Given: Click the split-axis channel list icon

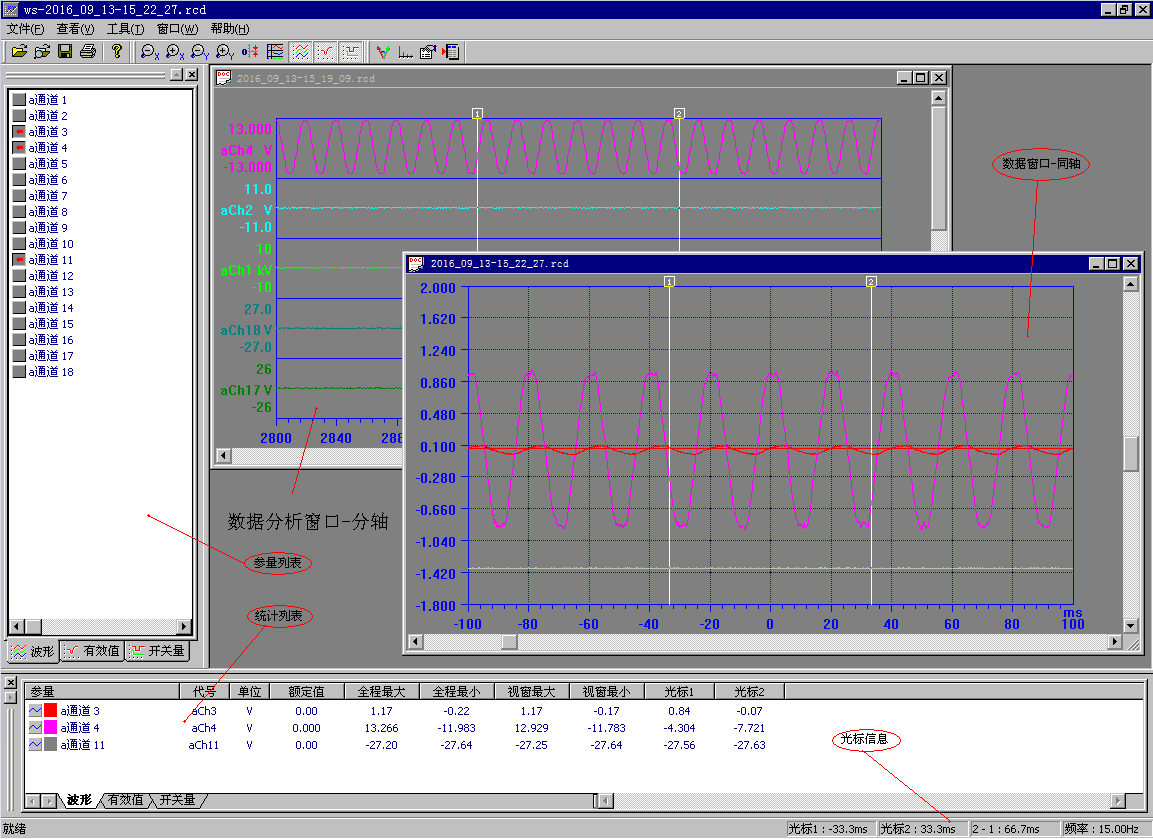Looking at the screenshot, I should pos(275,51).
